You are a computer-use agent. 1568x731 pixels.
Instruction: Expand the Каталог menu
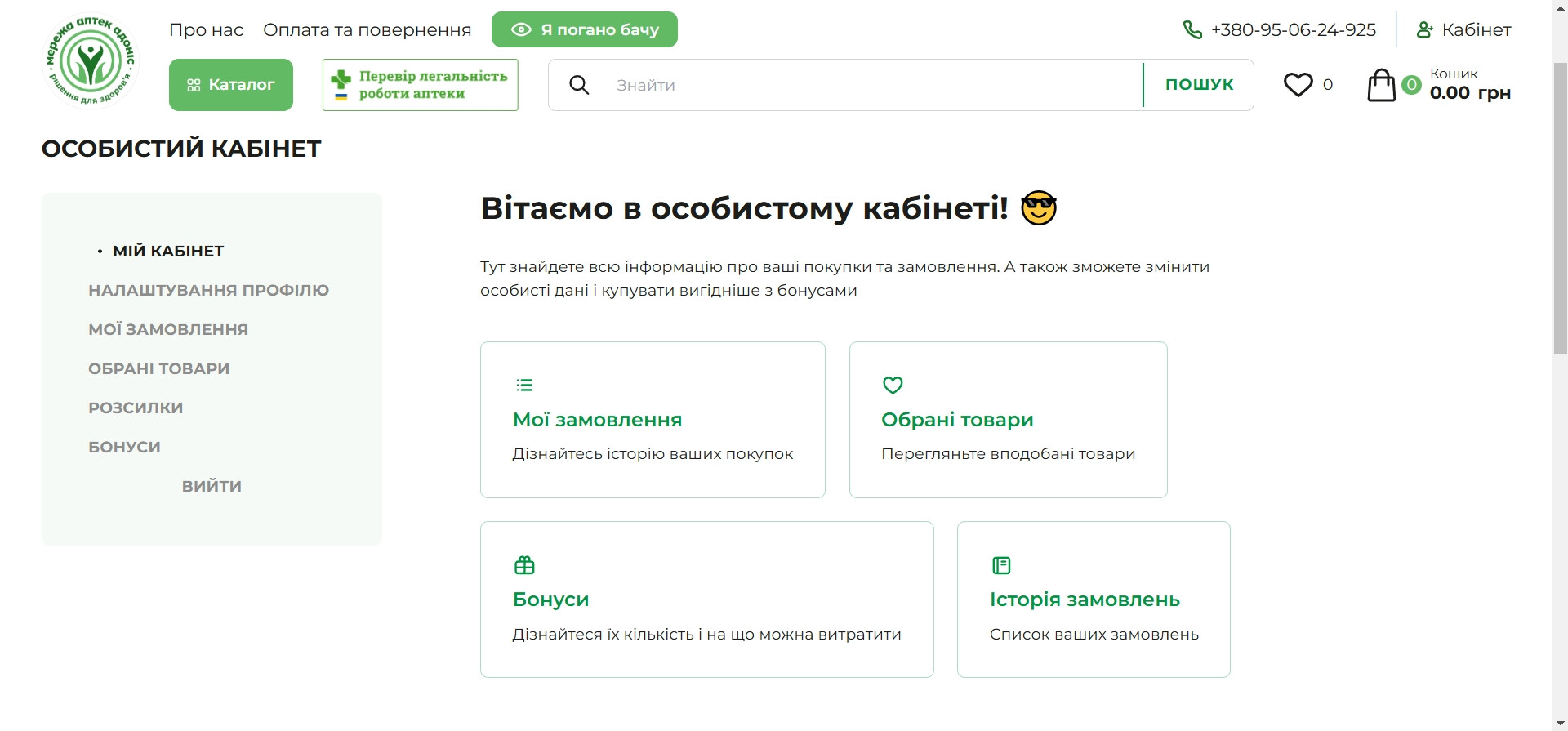(x=230, y=85)
